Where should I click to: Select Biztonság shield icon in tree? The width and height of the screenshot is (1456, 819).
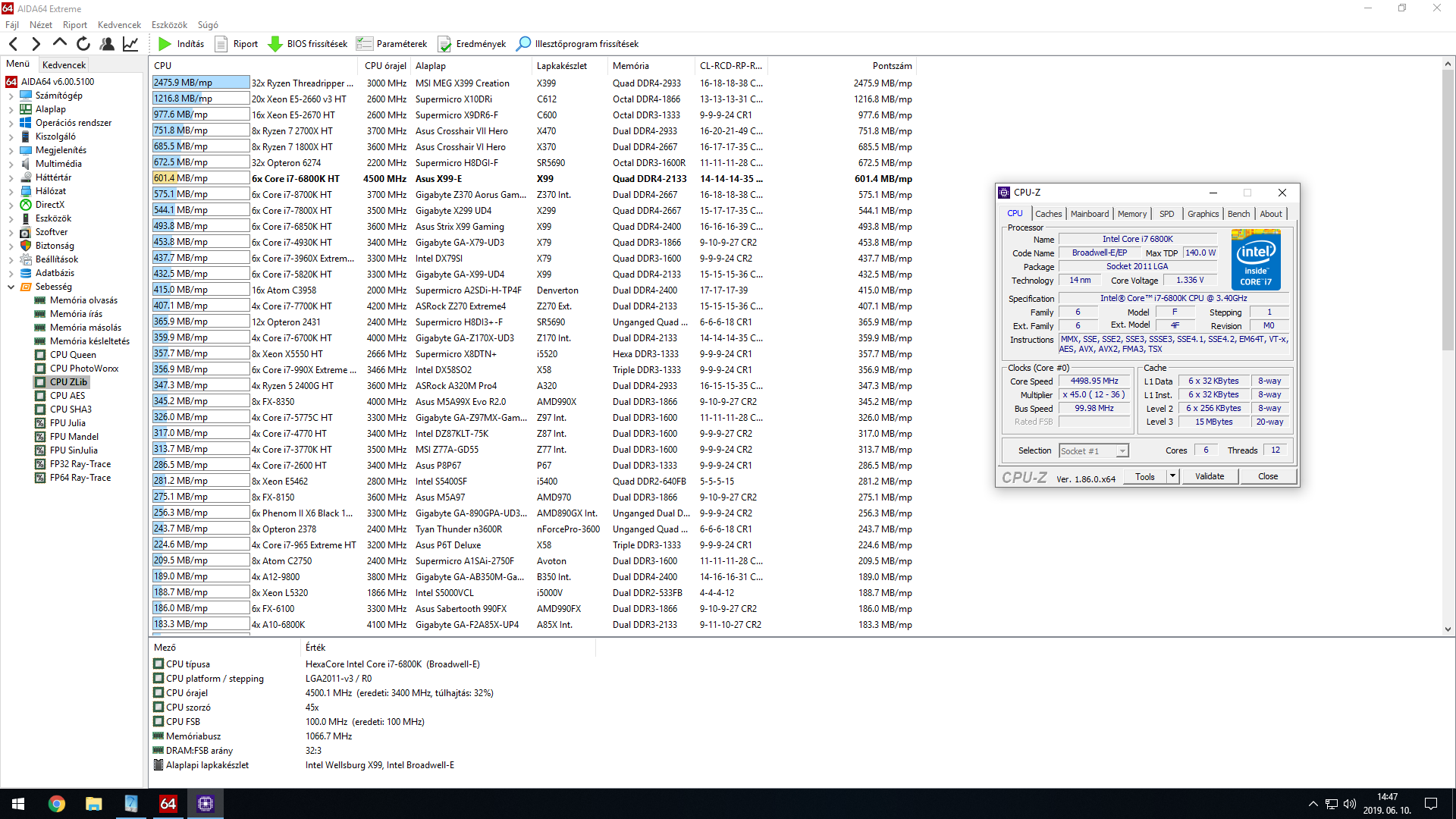(x=26, y=246)
